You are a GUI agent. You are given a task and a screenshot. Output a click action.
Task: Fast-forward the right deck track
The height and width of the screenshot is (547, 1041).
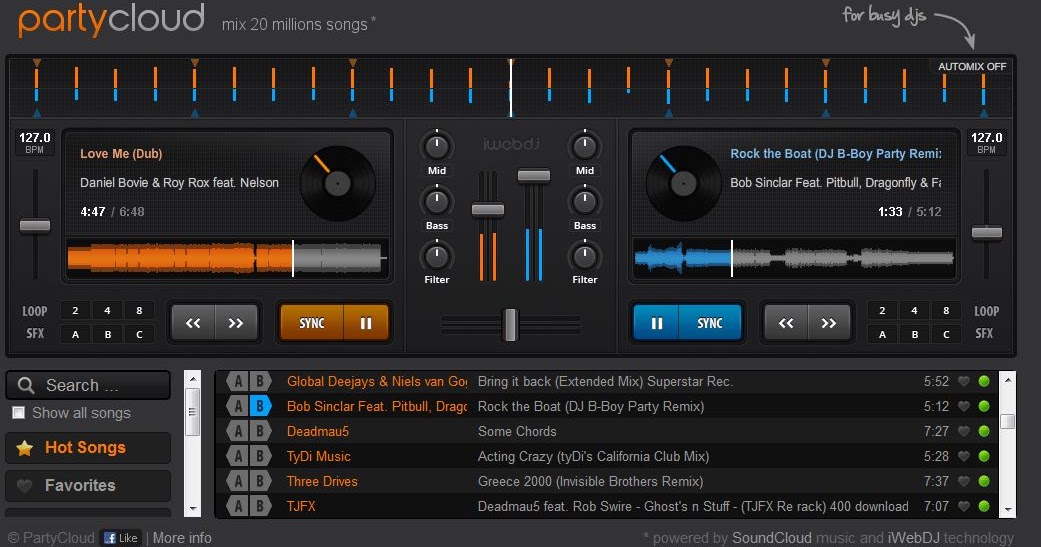829,323
